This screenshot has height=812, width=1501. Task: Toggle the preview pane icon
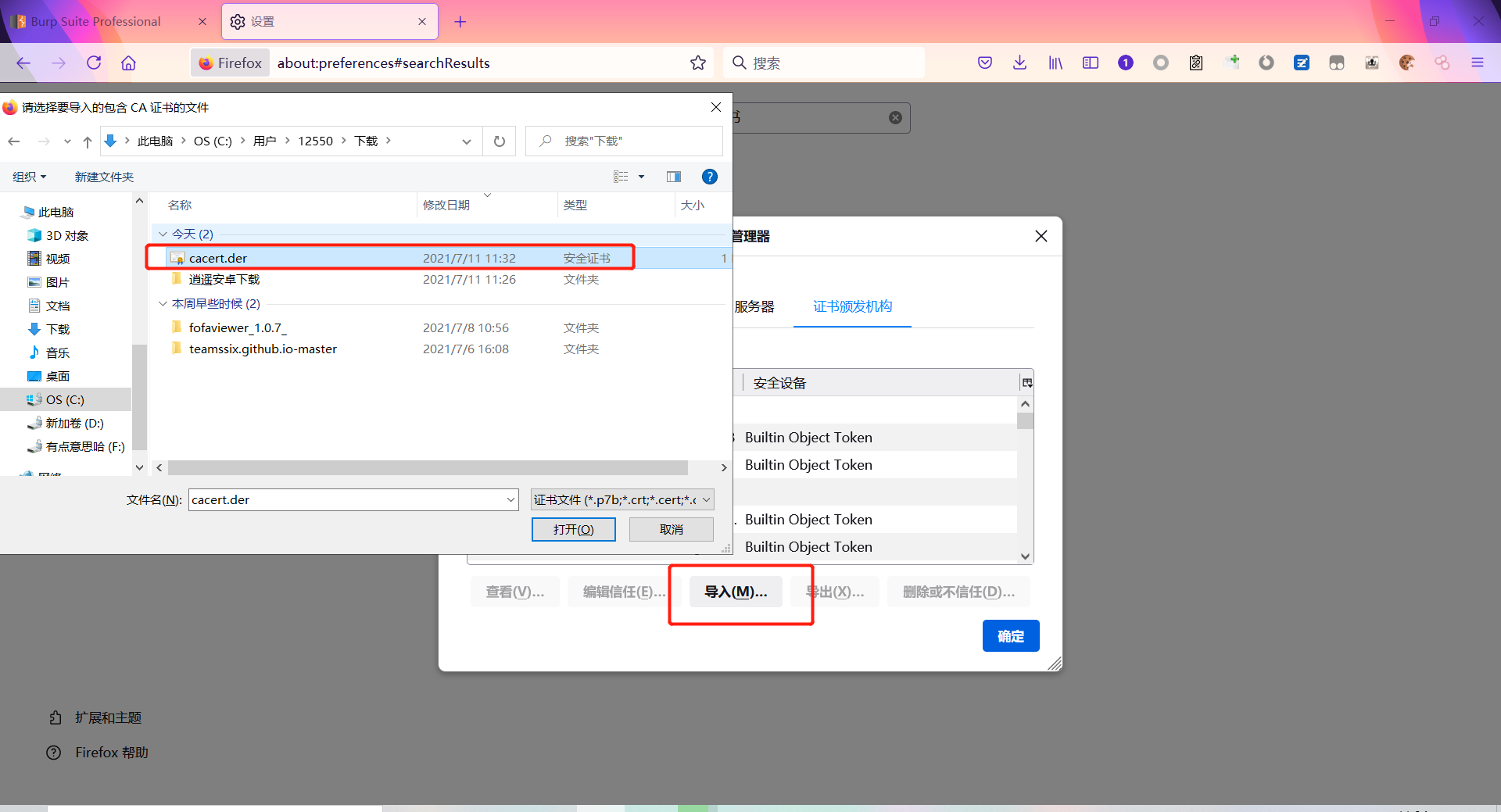click(674, 177)
